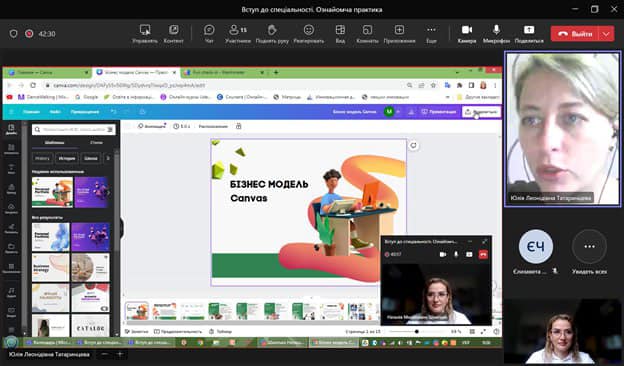
Task: Open the Teams Chat panel
Action: click(209, 34)
